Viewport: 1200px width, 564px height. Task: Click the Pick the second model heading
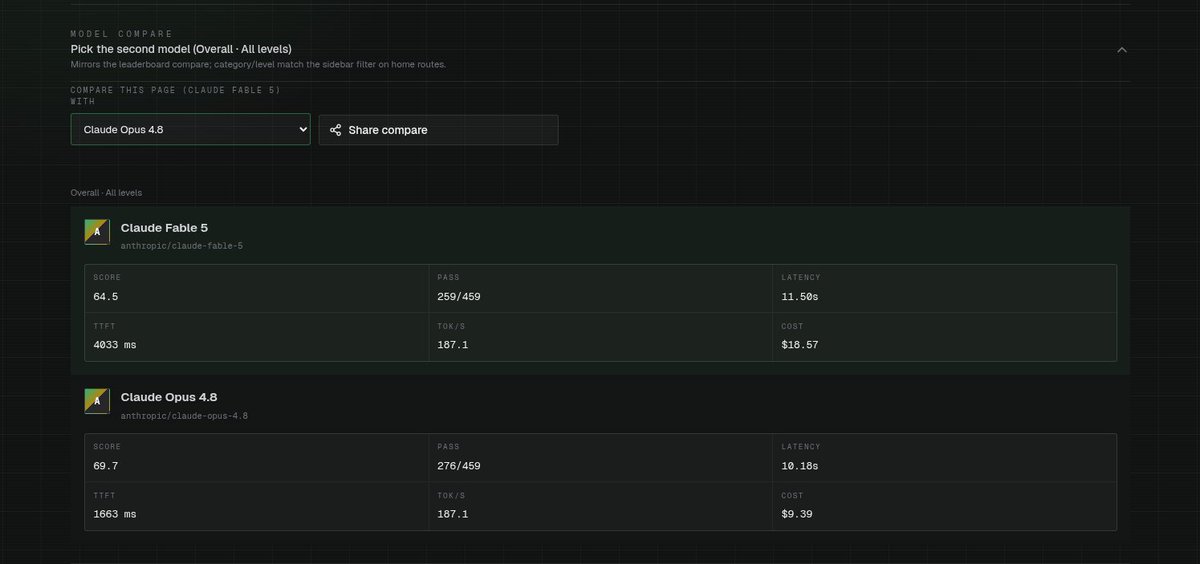click(181, 48)
